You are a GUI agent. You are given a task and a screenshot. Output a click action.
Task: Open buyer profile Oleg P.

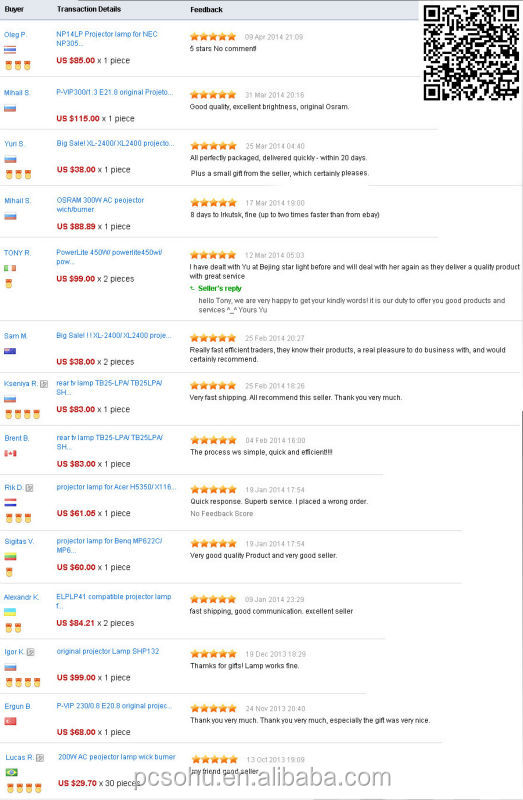(x=15, y=35)
